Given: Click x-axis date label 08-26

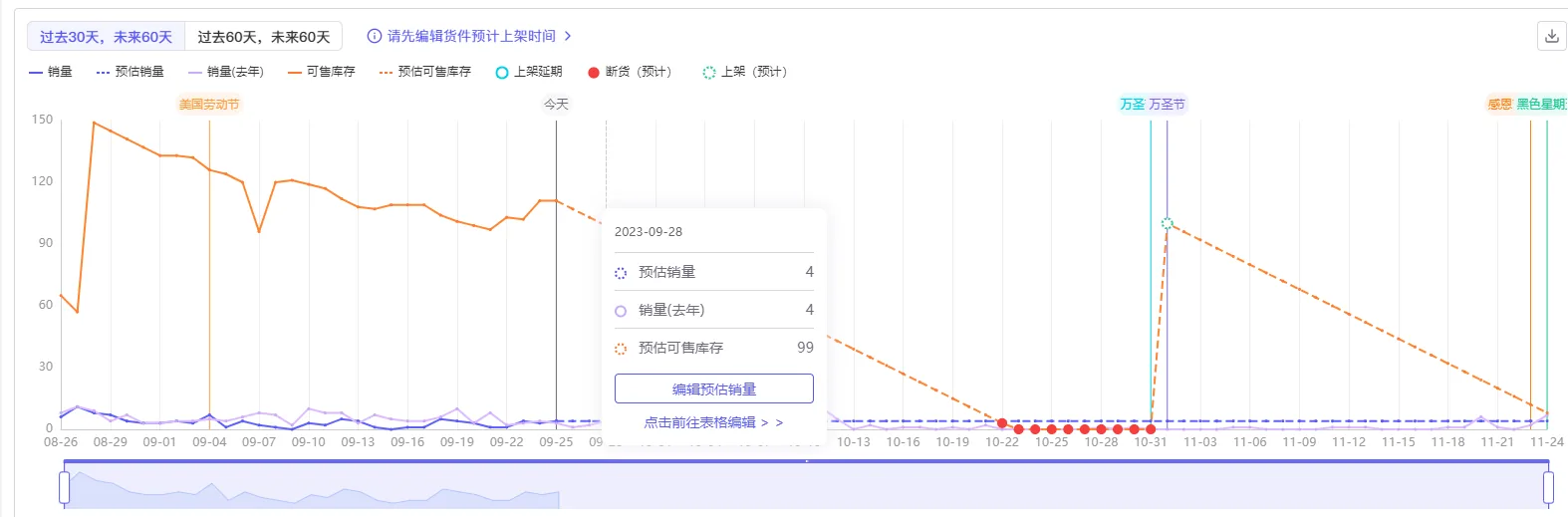Looking at the screenshot, I should point(61,441).
